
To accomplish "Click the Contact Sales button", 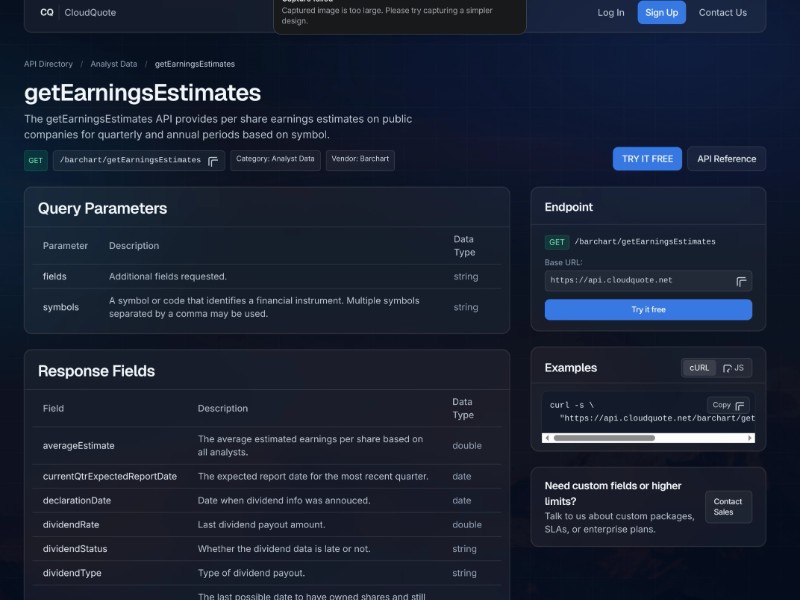I will tap(728, 506).
